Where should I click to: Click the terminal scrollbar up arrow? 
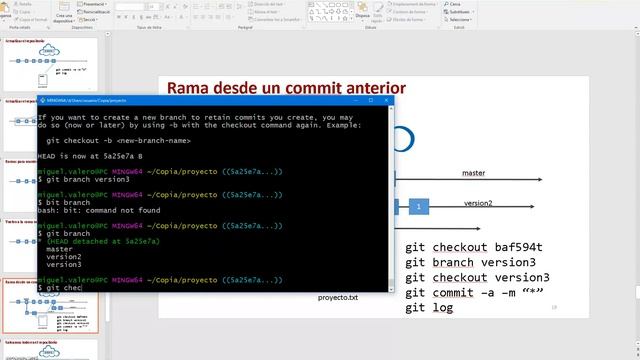point(391,109)
